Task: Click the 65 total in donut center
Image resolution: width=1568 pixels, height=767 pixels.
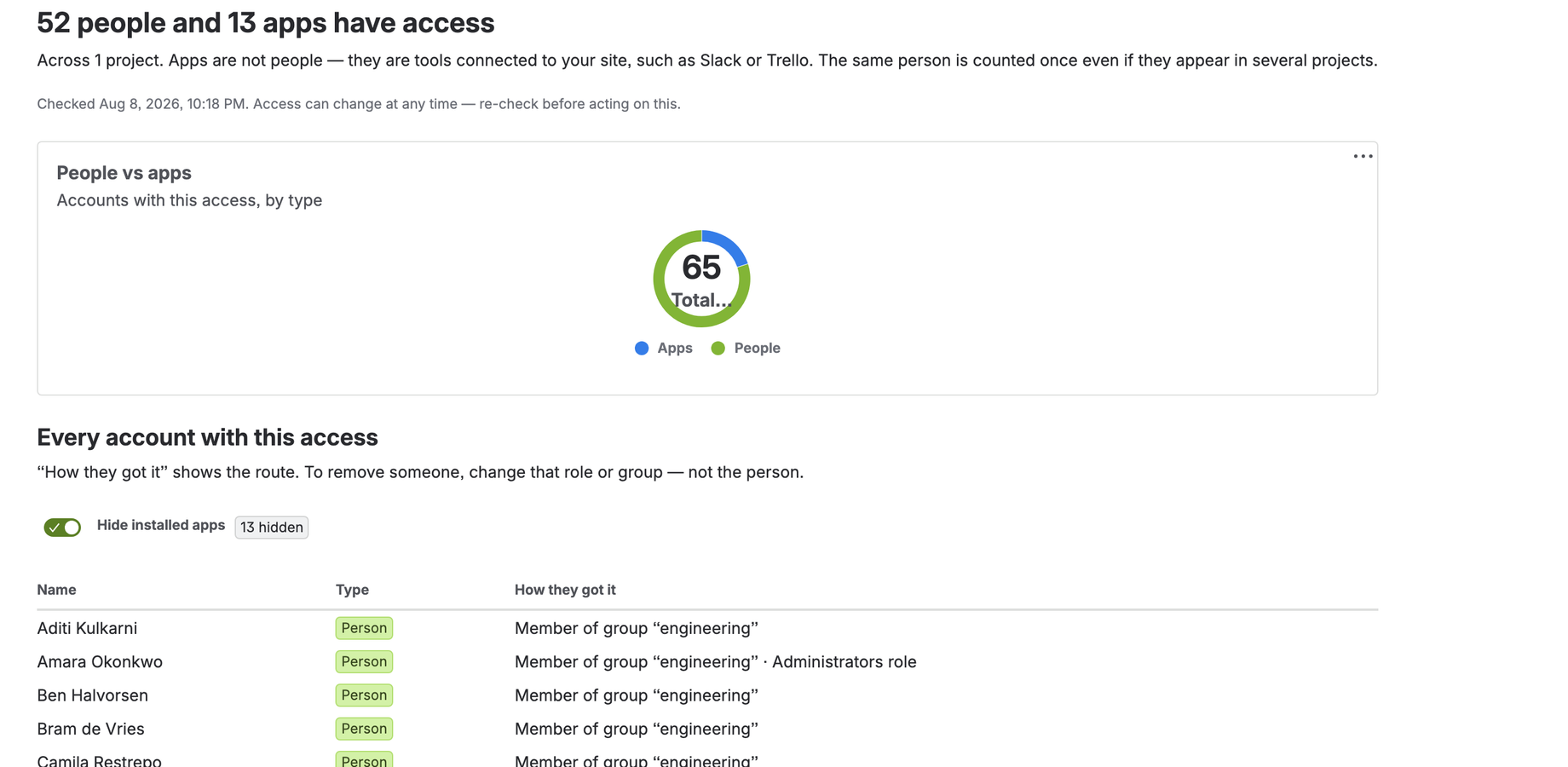Action: pos(701,268)
